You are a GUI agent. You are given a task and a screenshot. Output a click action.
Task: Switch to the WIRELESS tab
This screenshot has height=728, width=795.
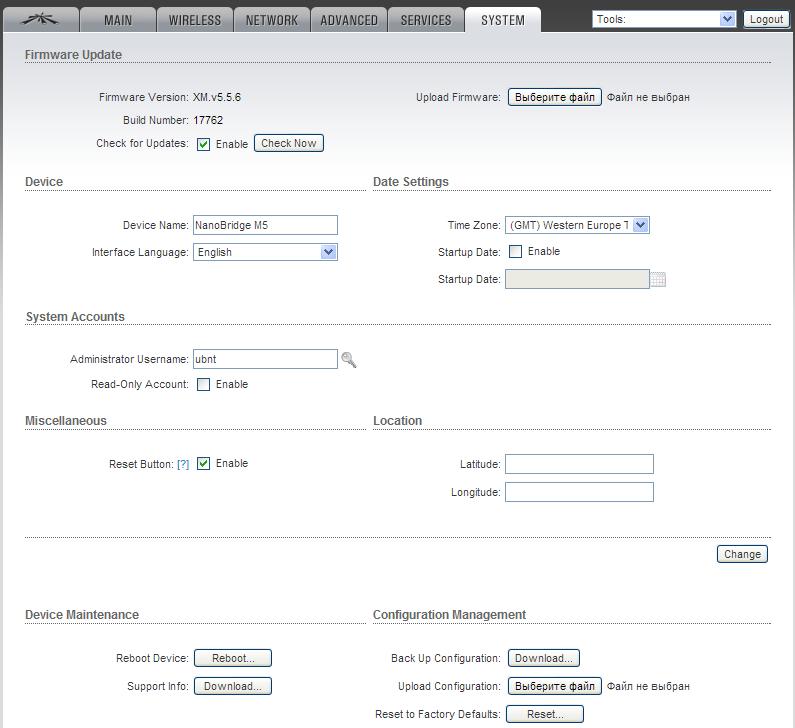click(x=195, y=20)
